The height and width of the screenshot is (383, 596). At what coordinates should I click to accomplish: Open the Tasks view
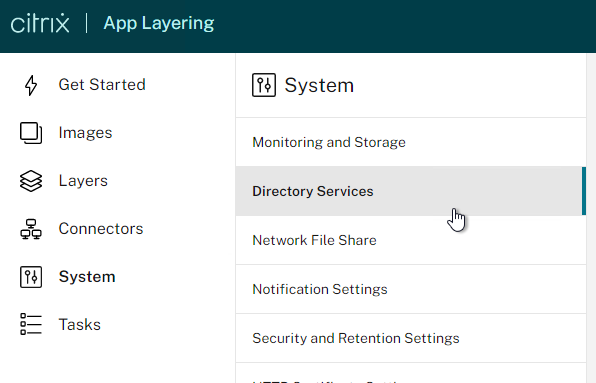coord(79,324)
